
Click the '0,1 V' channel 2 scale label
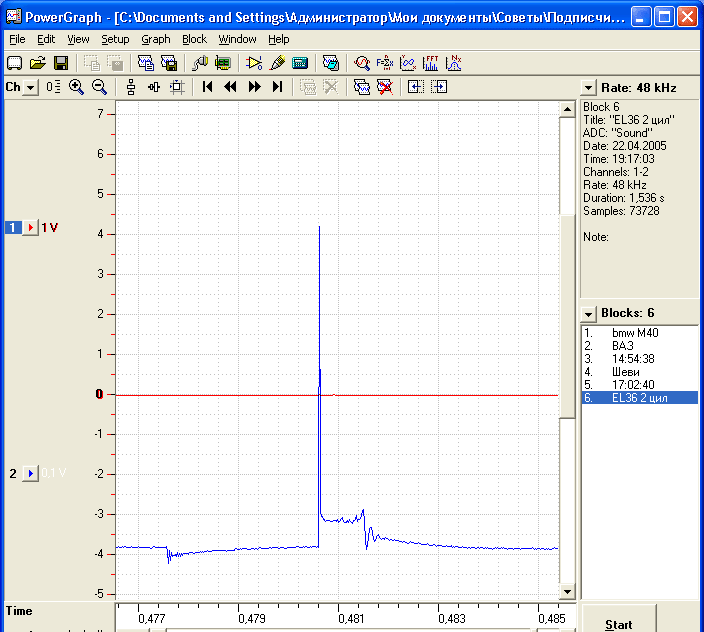[53, 473]
